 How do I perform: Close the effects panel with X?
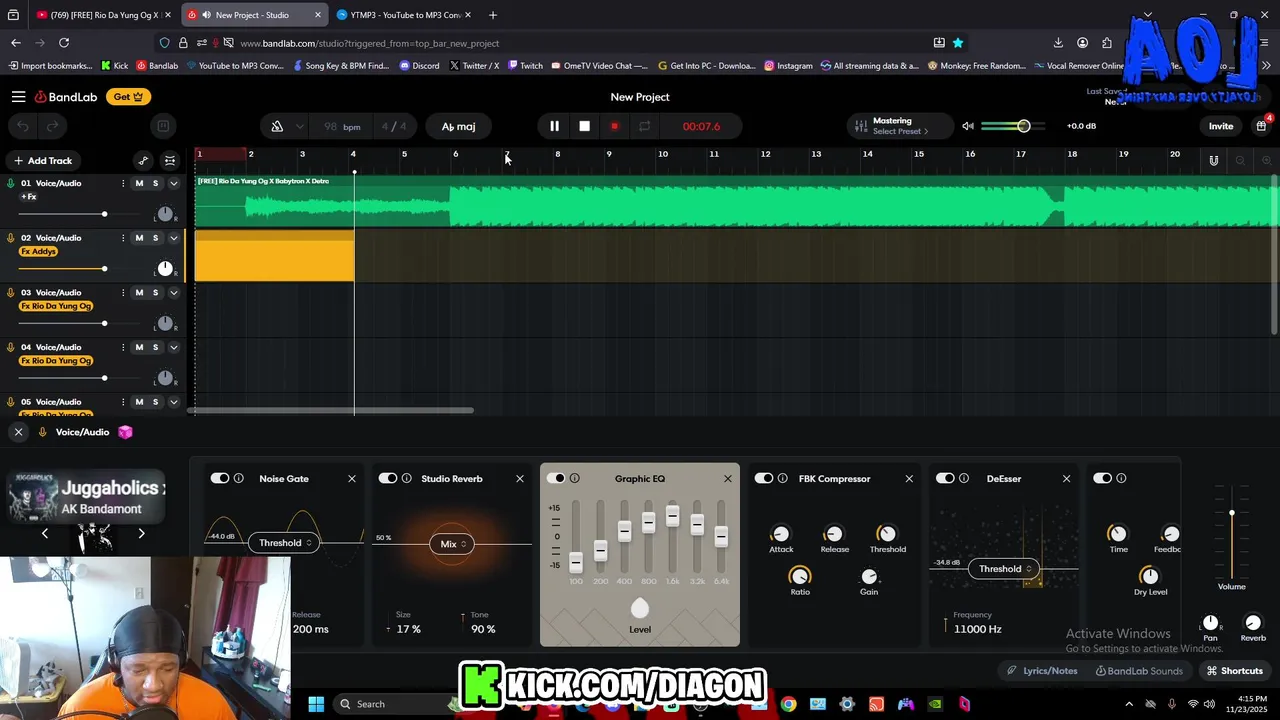(18, 432)
